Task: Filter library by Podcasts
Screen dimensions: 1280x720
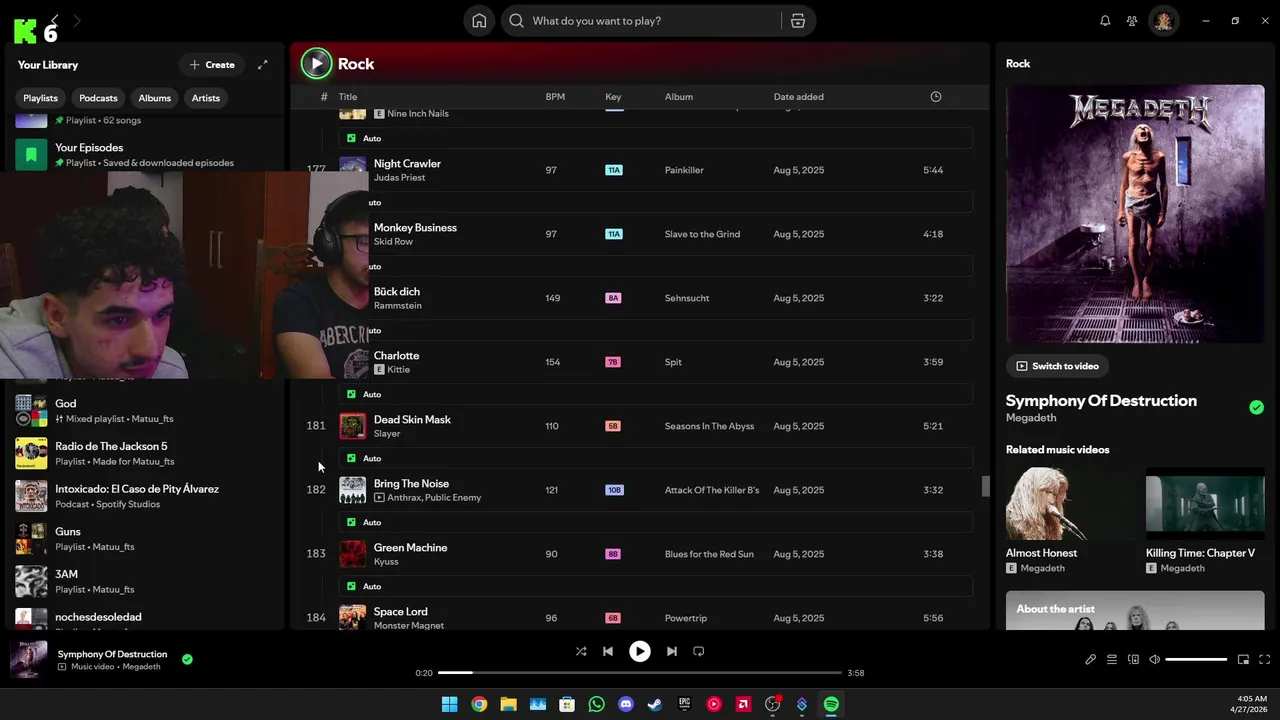Action: pos(98,98)
